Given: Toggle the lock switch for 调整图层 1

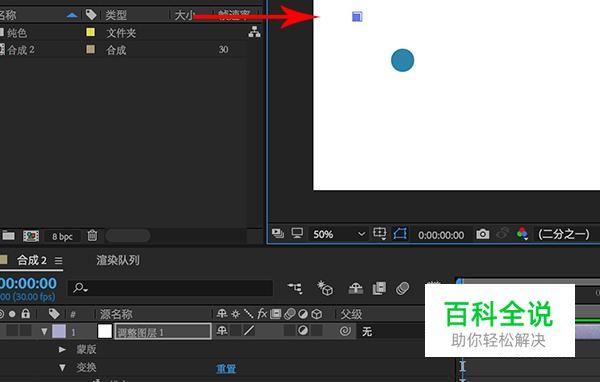Looking at the screenshot, I should click(26, 331).
